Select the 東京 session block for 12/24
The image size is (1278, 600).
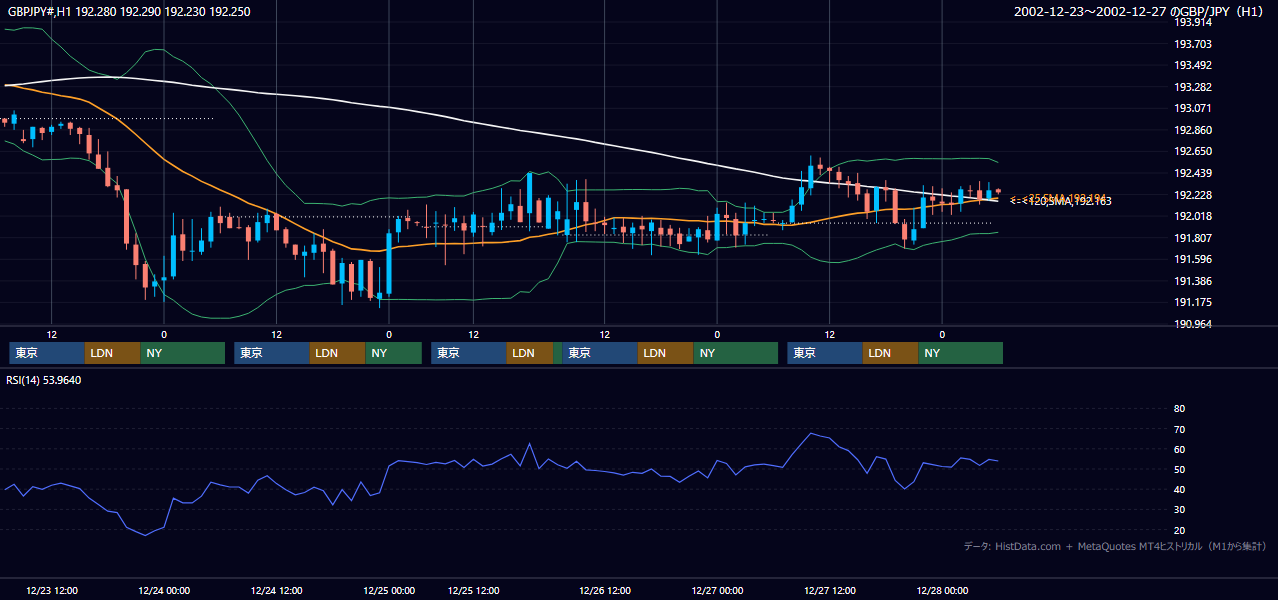click(272, 353)
